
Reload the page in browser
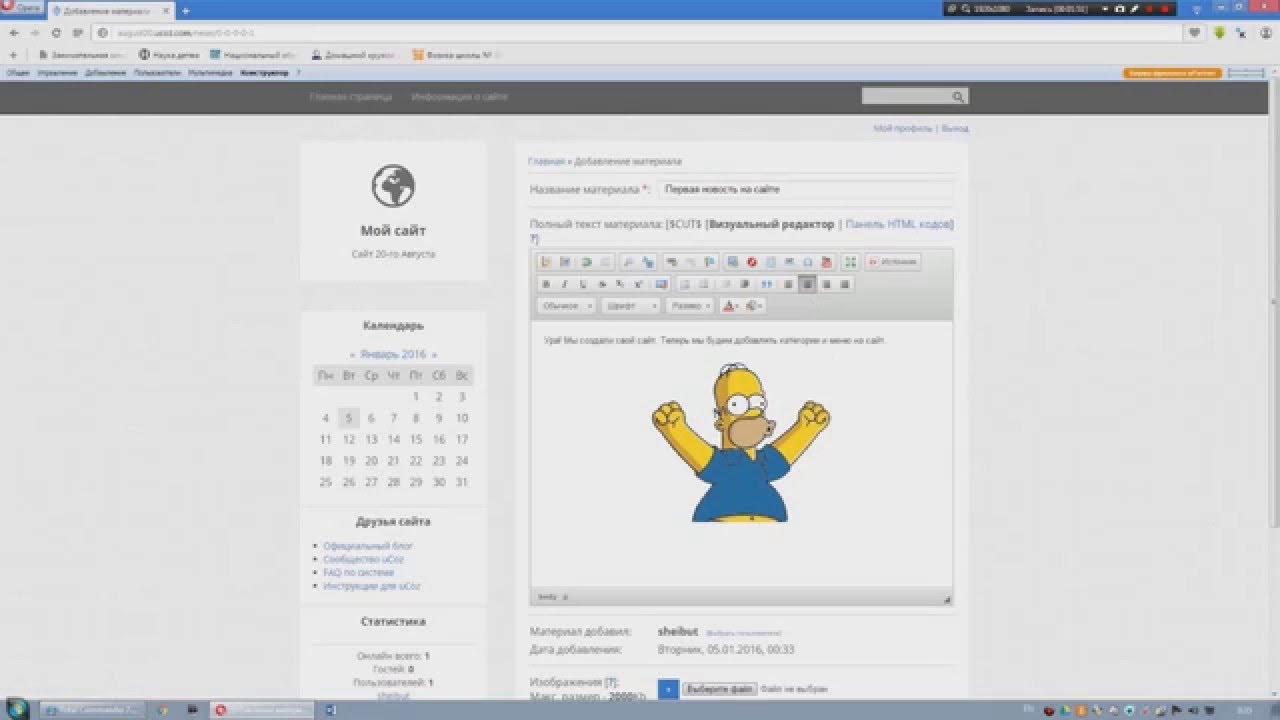pos(56,32)
